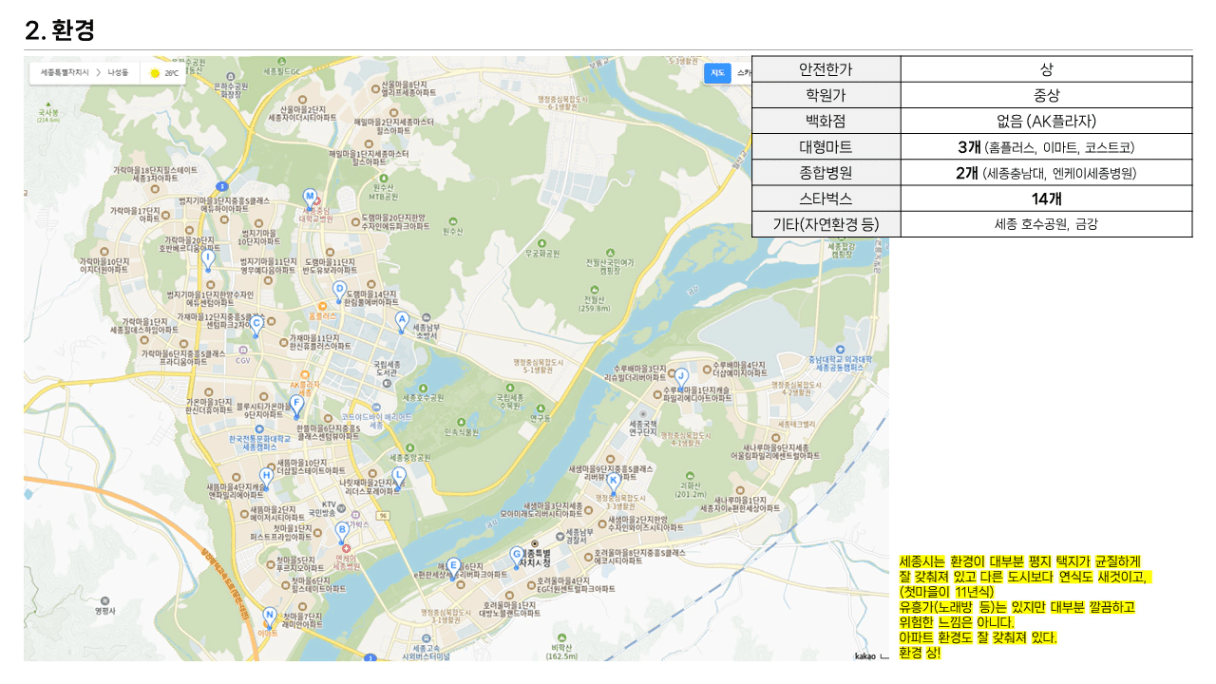
Task: Click the '학원가' table cell
Action: [x=826, y=95]
